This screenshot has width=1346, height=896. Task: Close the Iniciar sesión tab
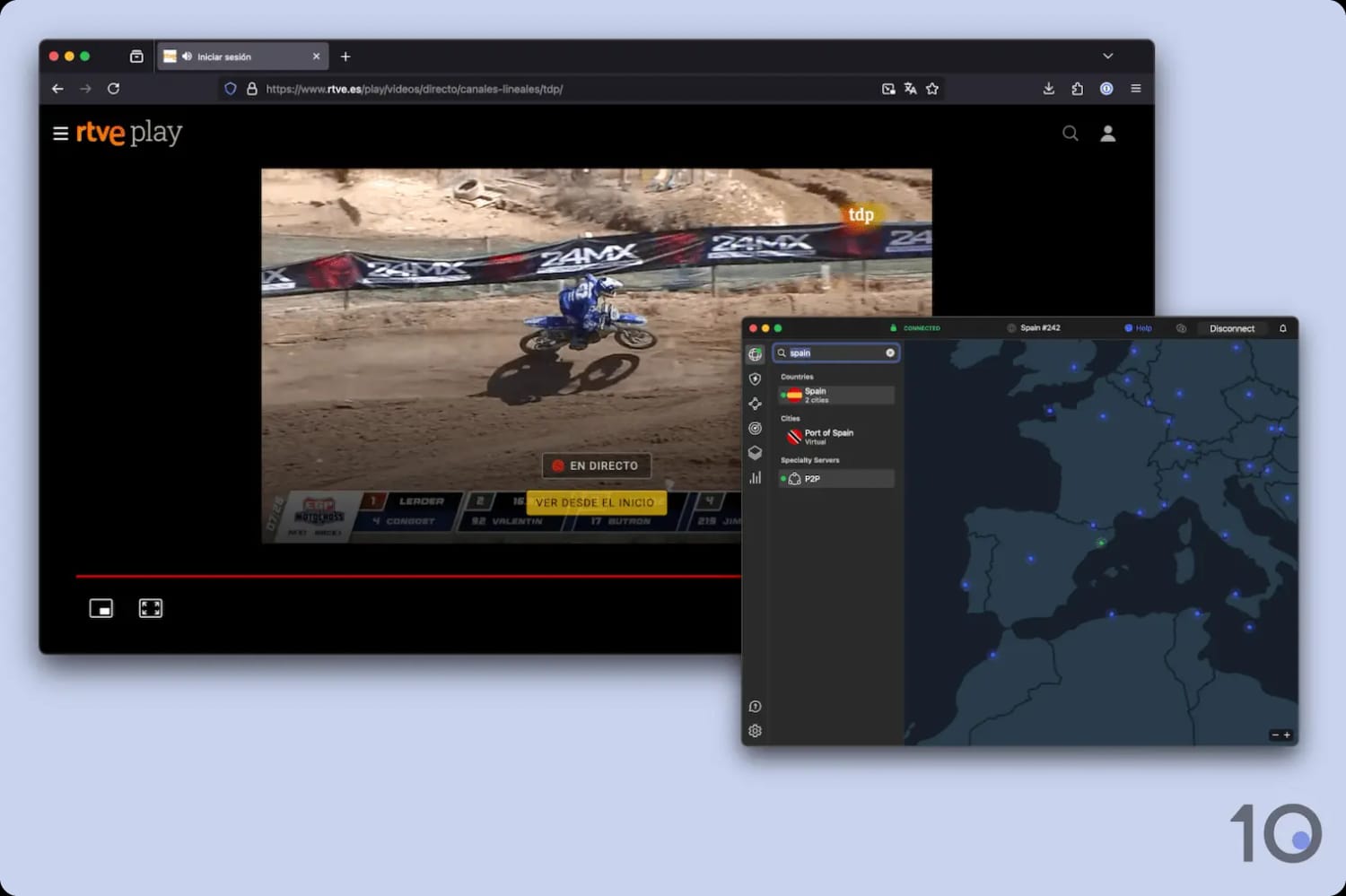[316, 57]
